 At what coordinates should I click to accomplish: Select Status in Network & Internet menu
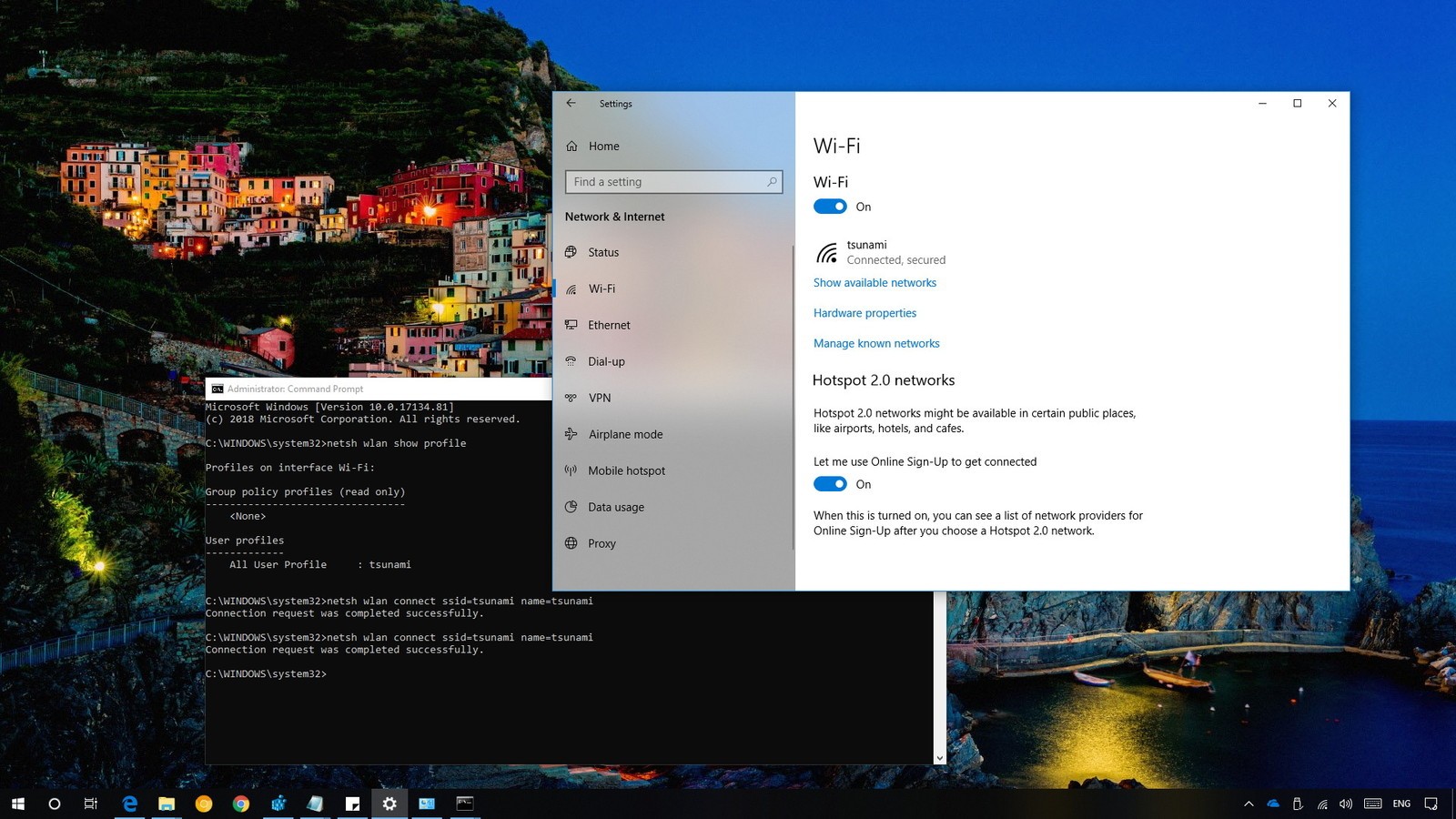point(603,252)
